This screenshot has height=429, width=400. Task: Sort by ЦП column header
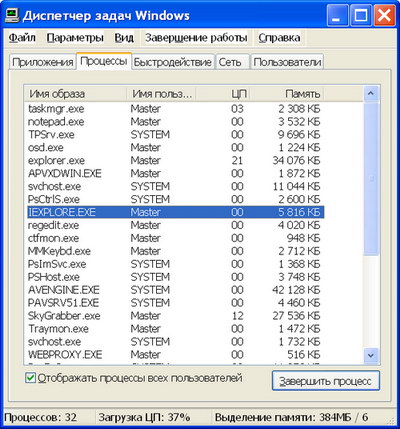223,94
